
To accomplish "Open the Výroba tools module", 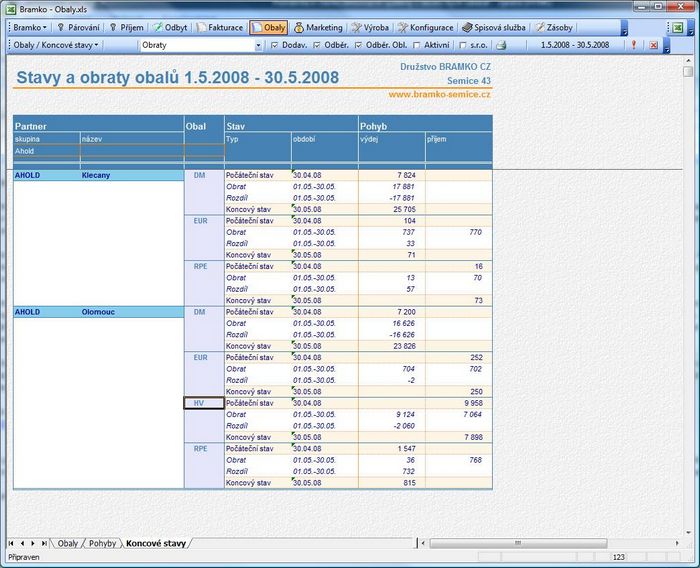I will tap(370, 28).
